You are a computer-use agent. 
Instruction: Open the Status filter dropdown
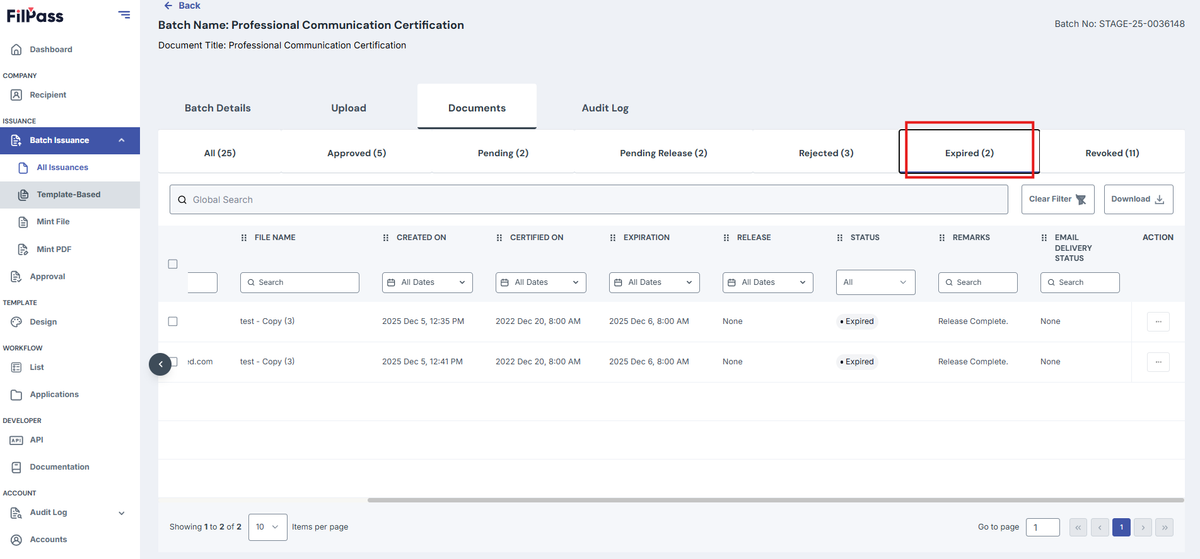(876, 282)
